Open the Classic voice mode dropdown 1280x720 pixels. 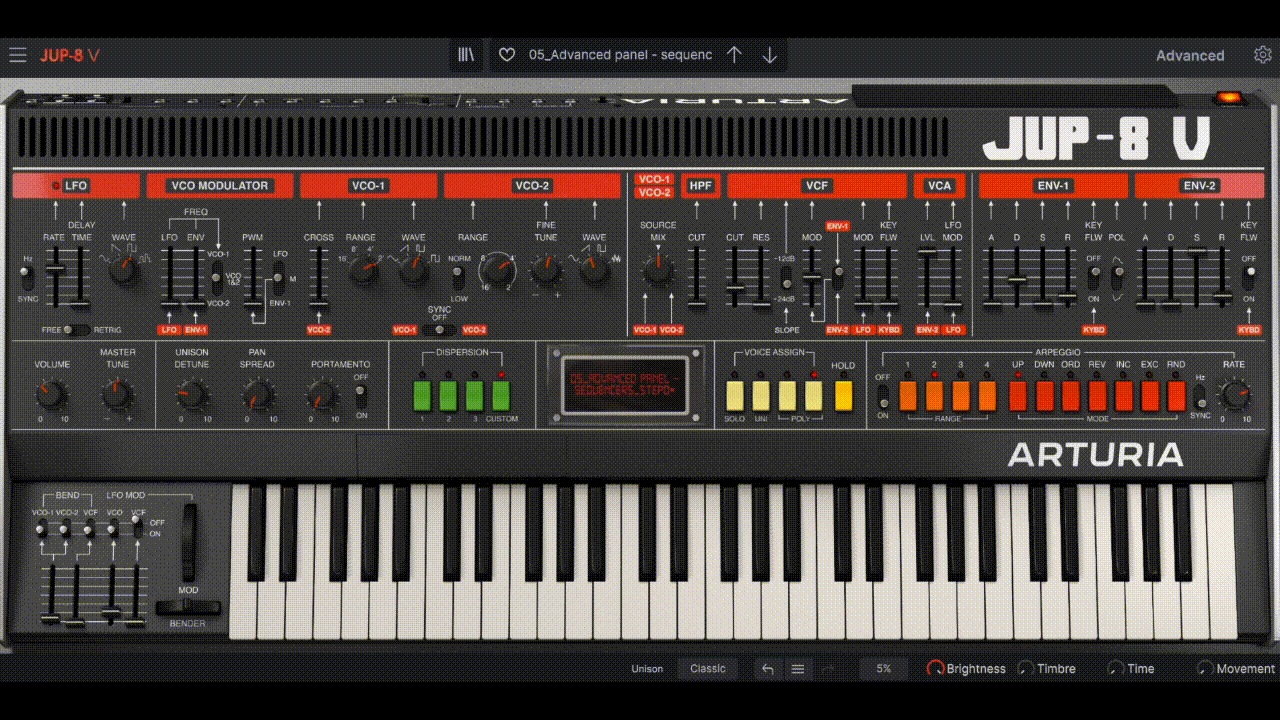pos(708,669)
